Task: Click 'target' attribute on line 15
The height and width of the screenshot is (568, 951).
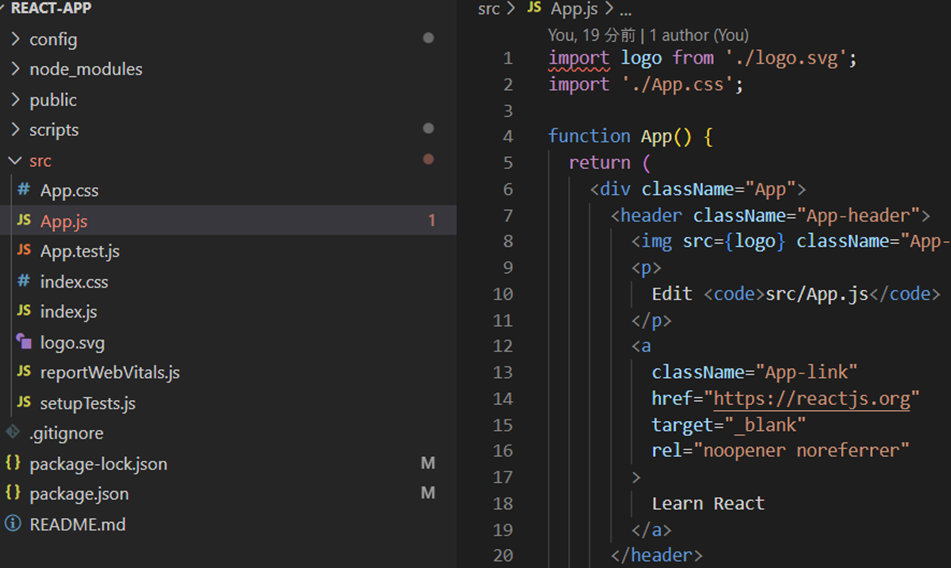Action: (x=682, y=425)
